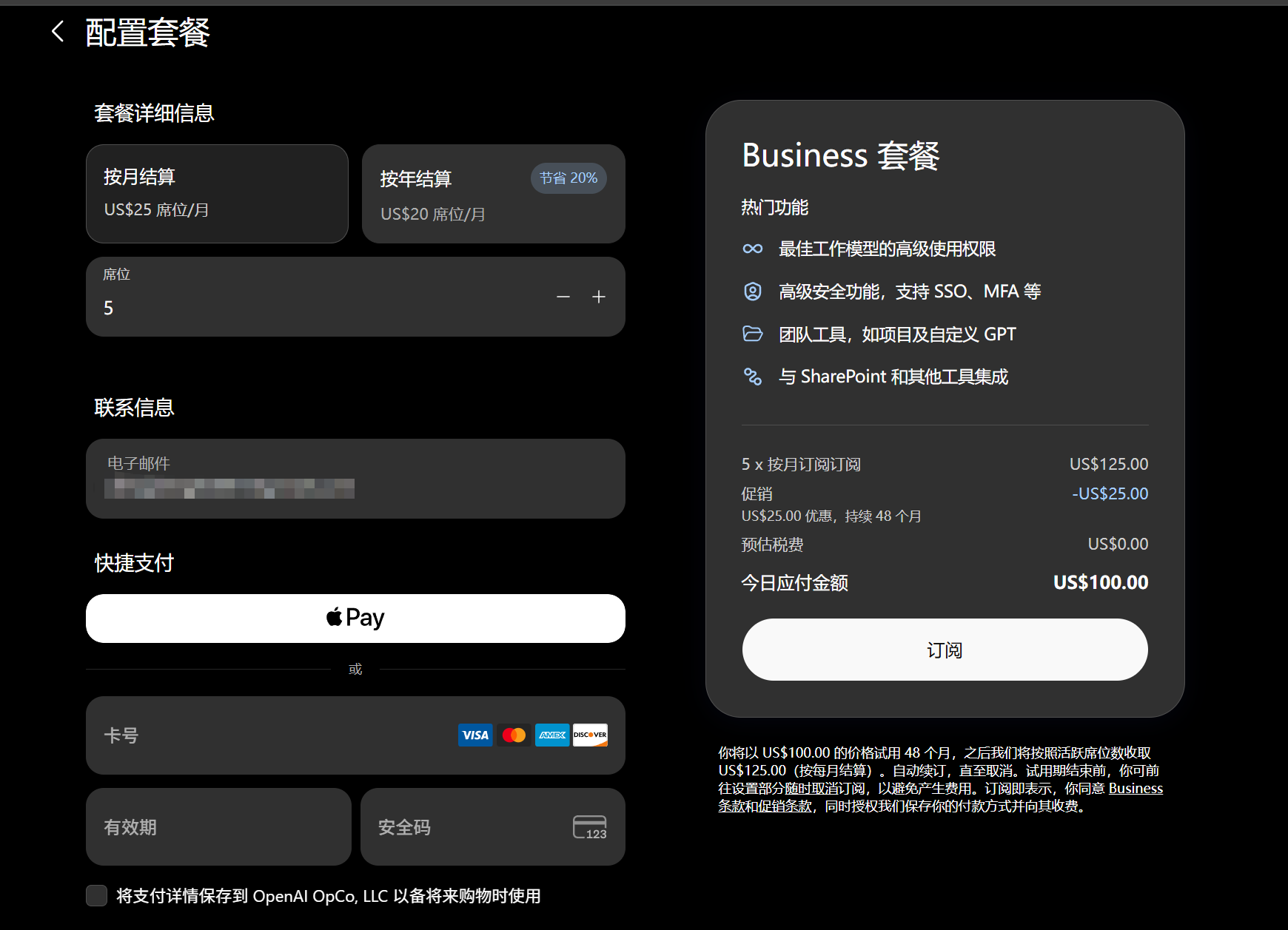Focus the 安全码 security code field
Screen dimensions: 1288x930
493,827
